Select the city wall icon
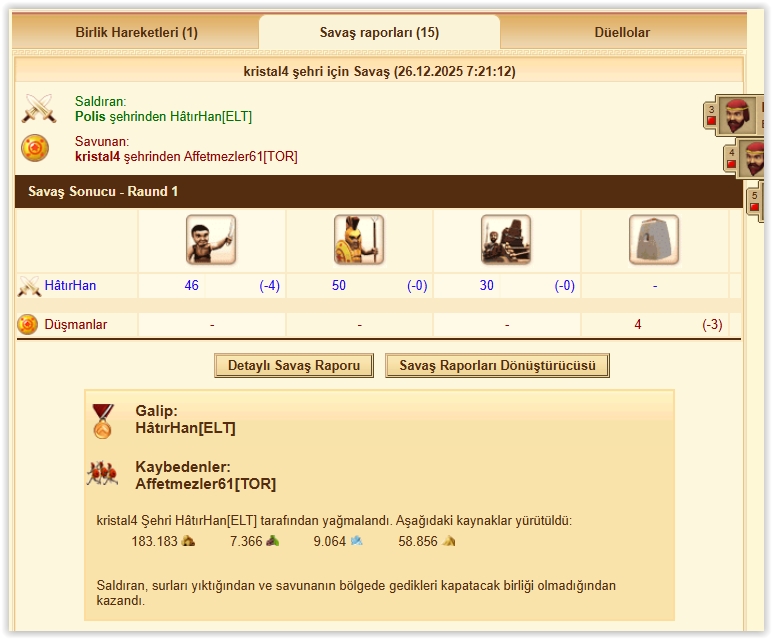This screenshot has width=772, height=639. [654, 240]
